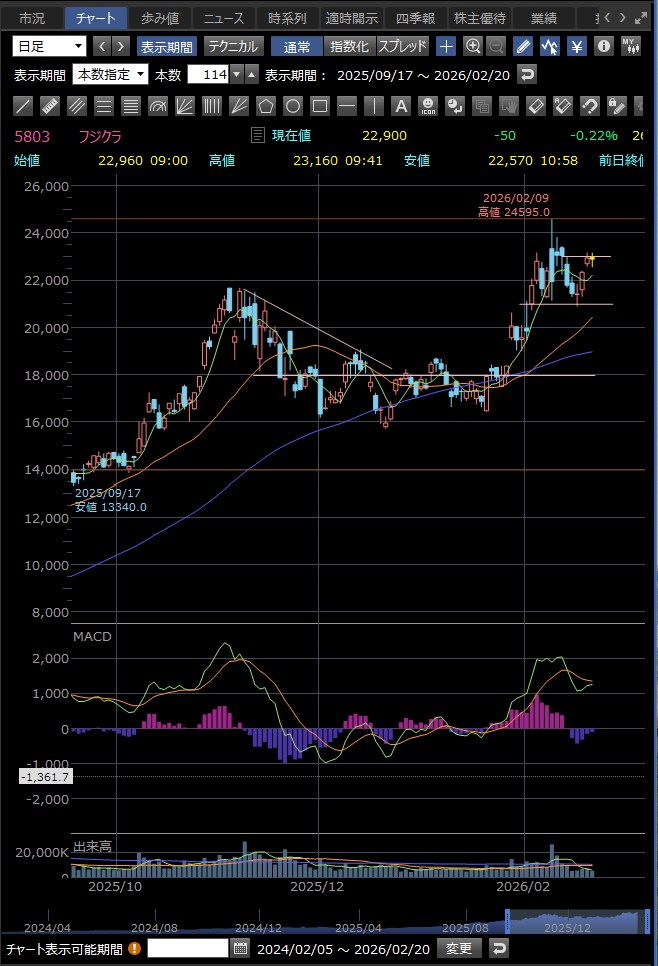Pick the rectangle drawing tool
Image resolution: width=658 pixels, height=966 pixels.
319,106
